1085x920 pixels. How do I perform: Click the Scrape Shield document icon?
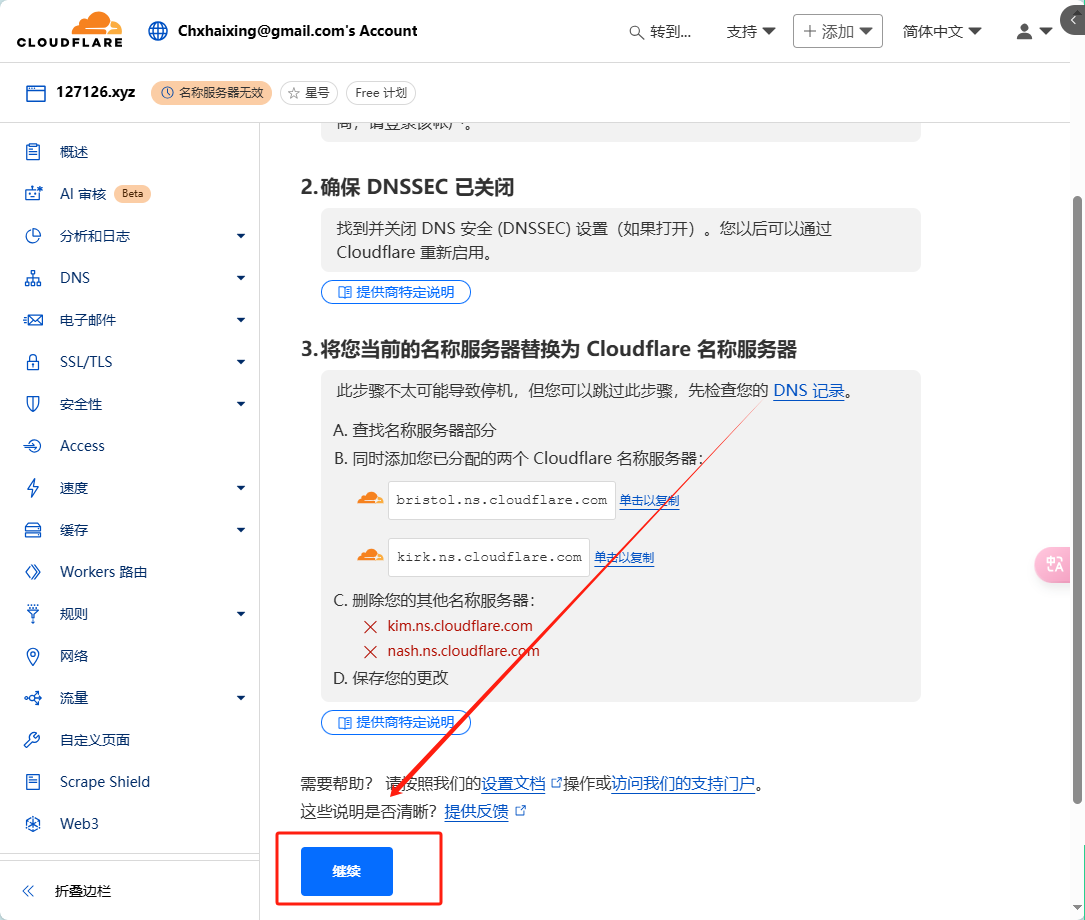click(33, 782)
